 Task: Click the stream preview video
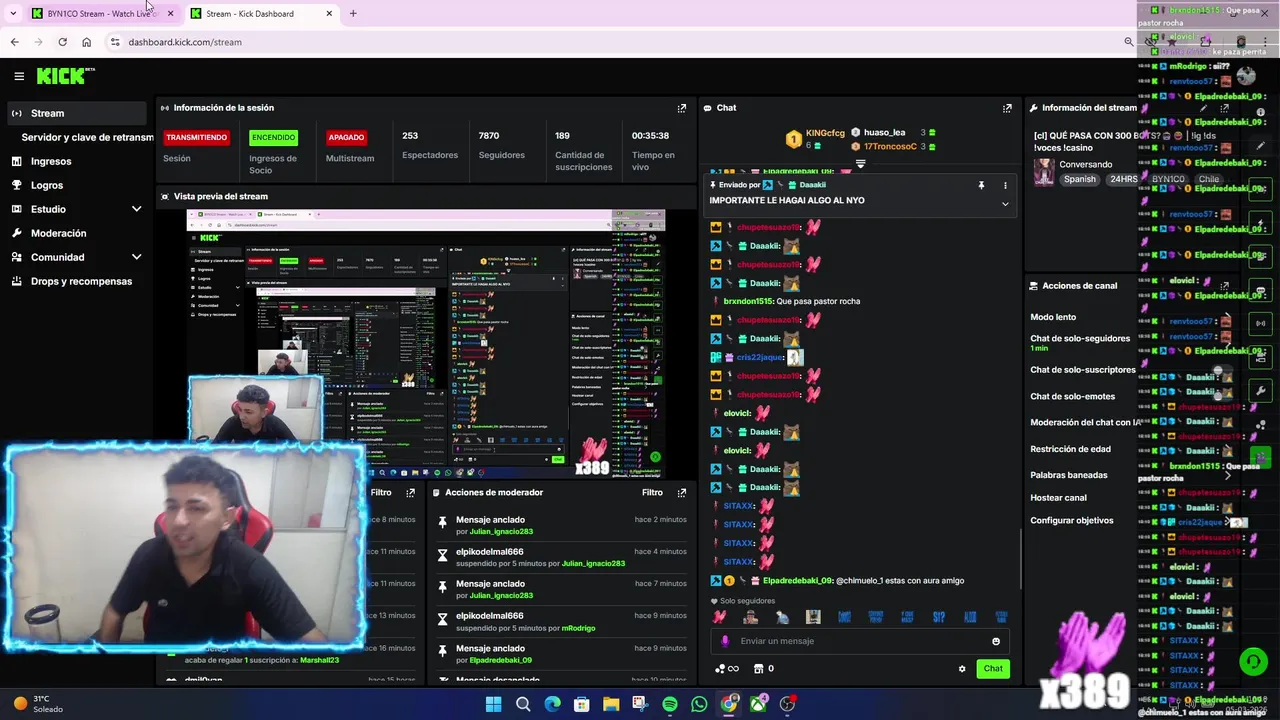[x=426, y=342]
